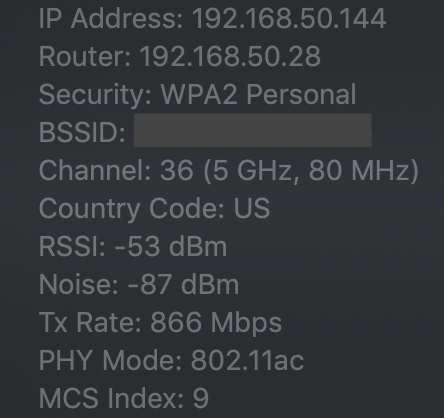This screenshot has height=418, width=444.
Task: Click the Country Code: US entry
Action: pyautogui.click(x=154, y=209)
